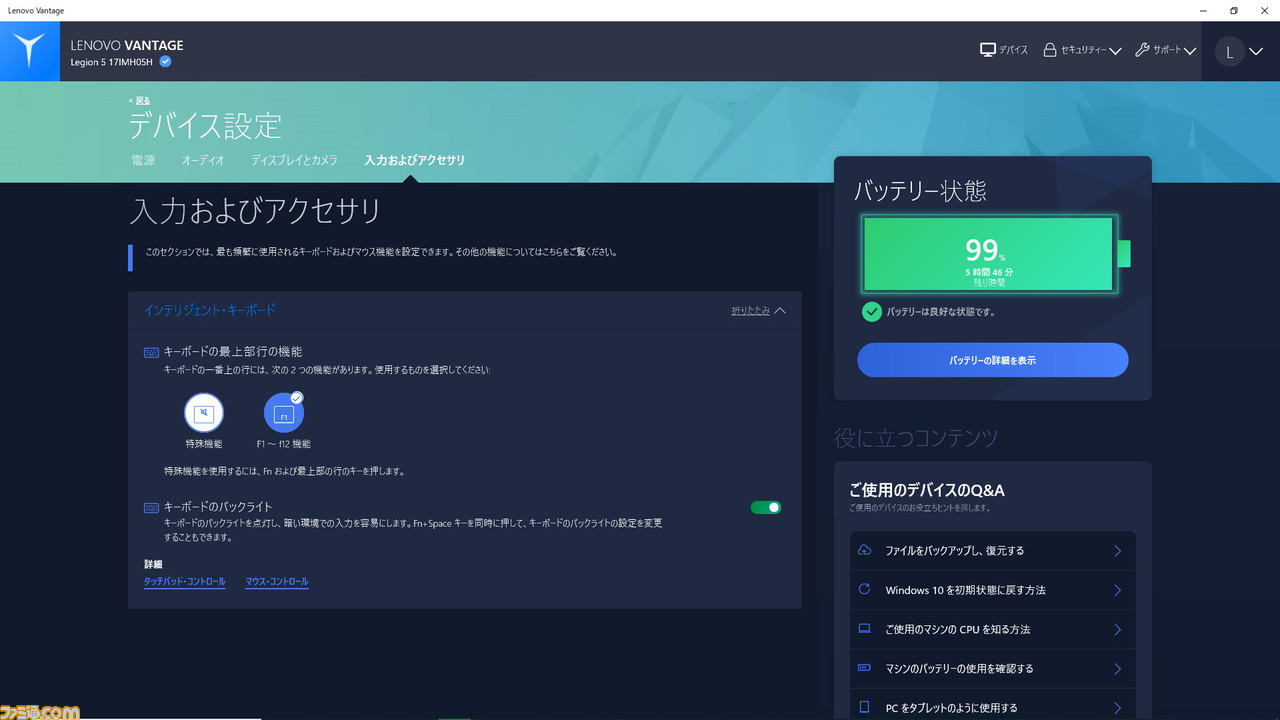1280x720 pixels.
Task: Switch to the ディスプレイとカメラ tab
Action: (294, 160)
